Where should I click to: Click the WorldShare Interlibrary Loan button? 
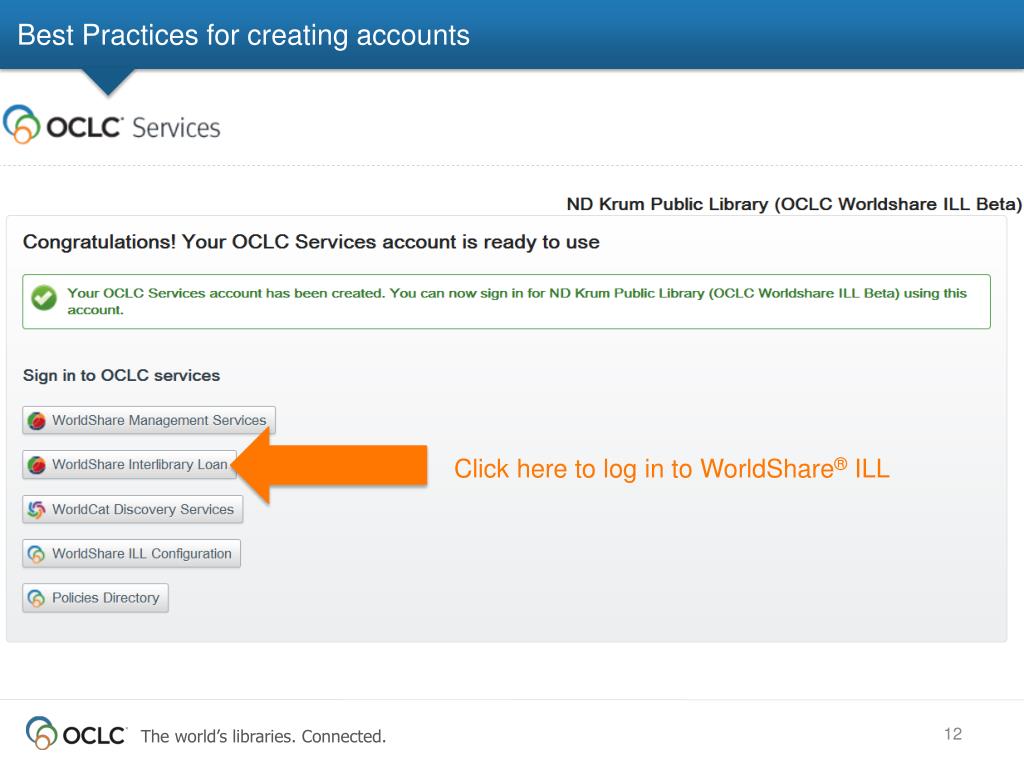click(x=129, y=464)
